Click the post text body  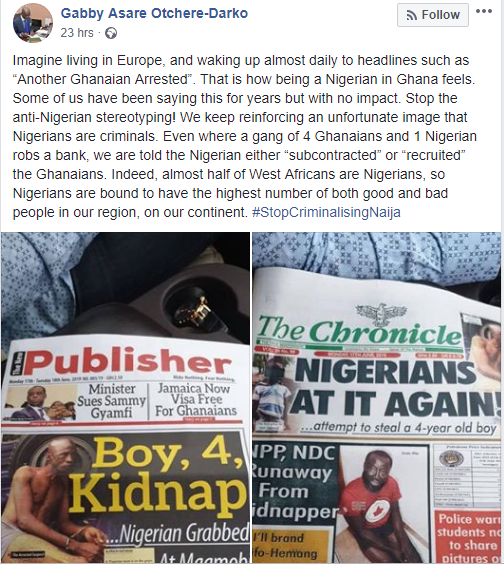[245, 136]
